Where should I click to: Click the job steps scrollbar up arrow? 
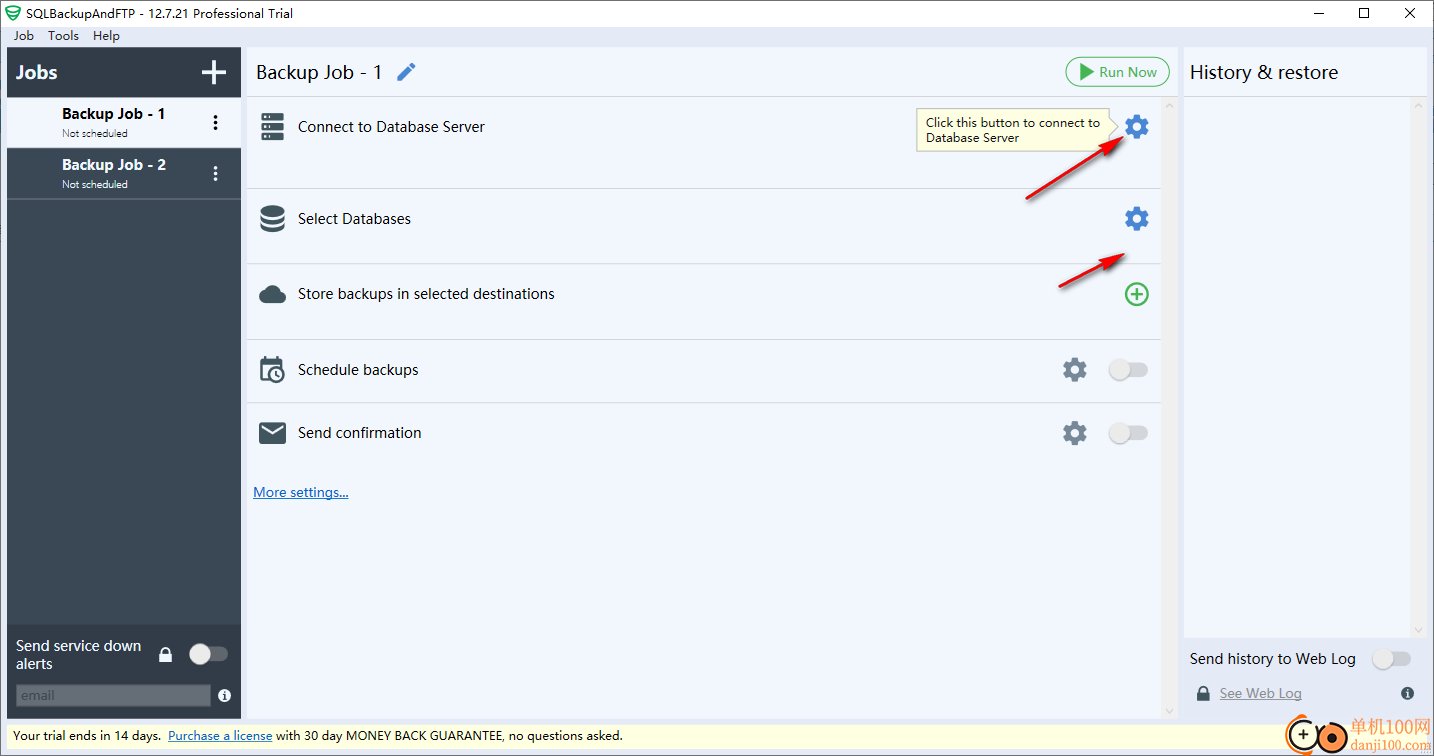pyautogui.click(x=1170, y=104)
